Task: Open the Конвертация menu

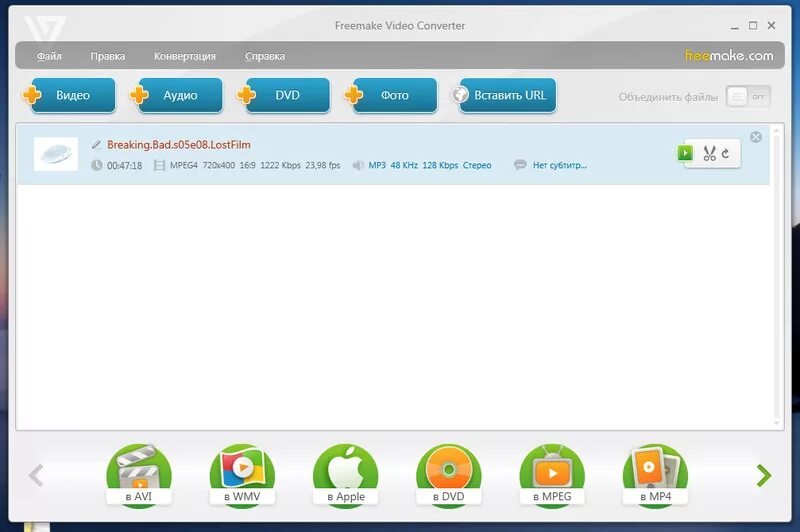Action: pos(185,56)
